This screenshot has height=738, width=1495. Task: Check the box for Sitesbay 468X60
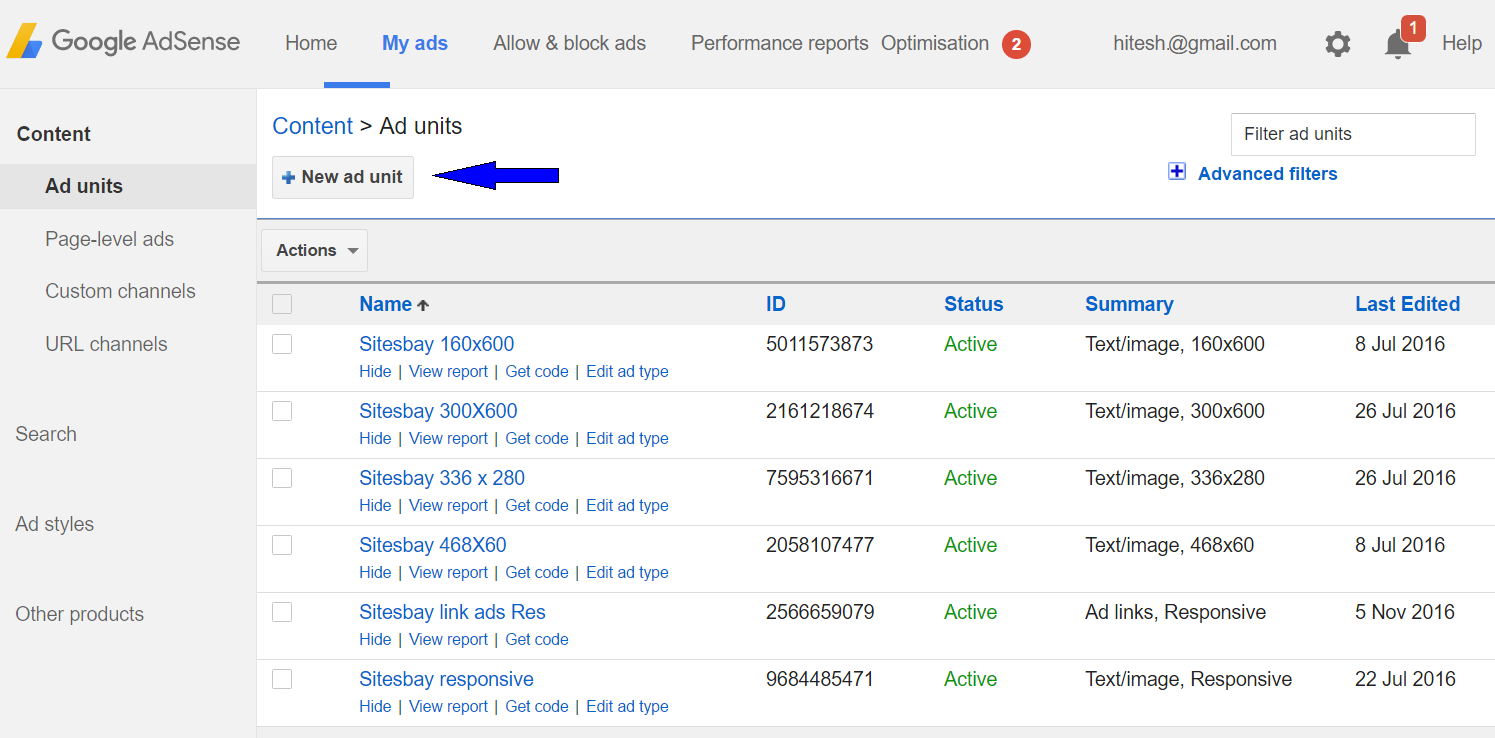(282, 545)
